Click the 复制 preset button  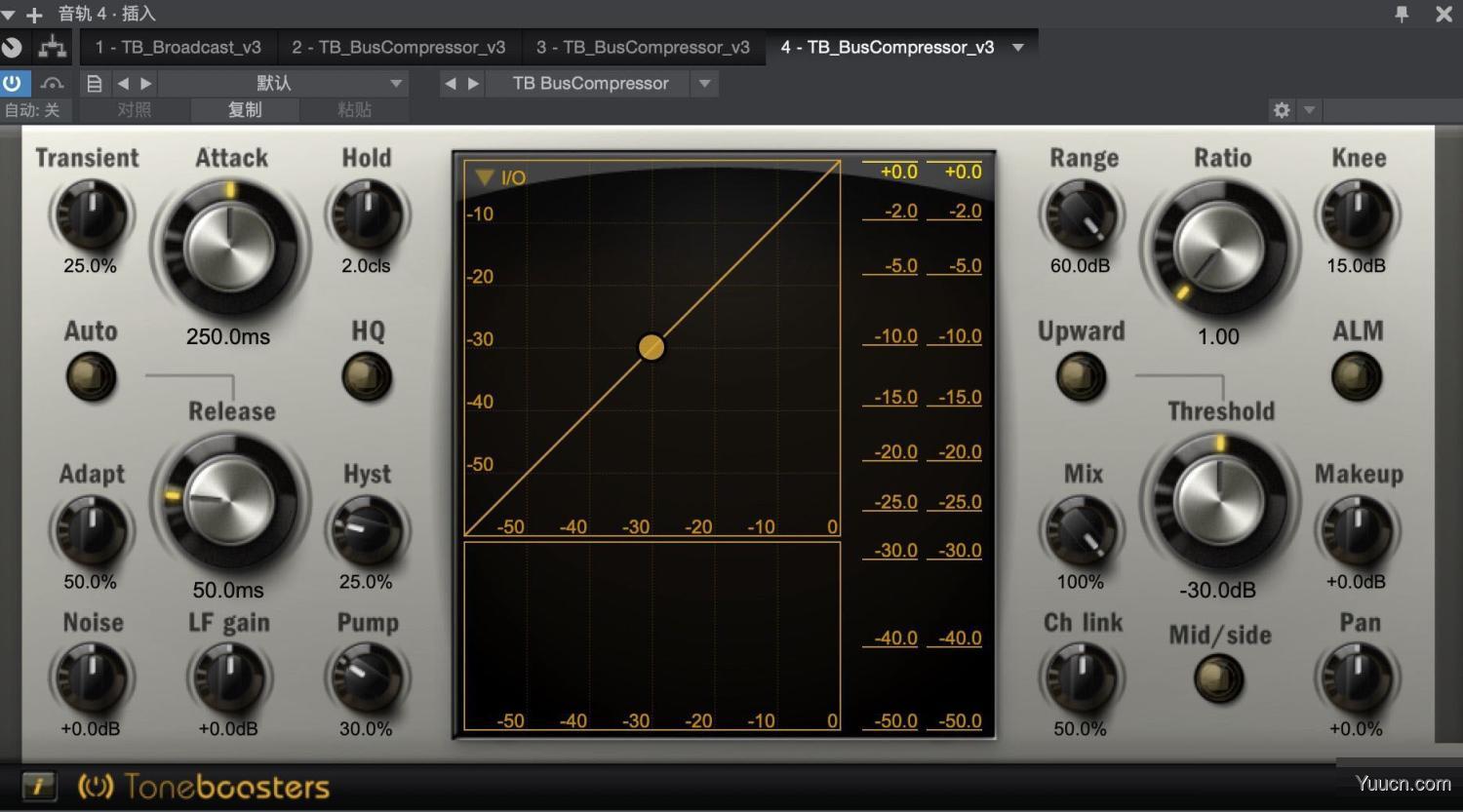pyautogui.click(x=244, y=109)
